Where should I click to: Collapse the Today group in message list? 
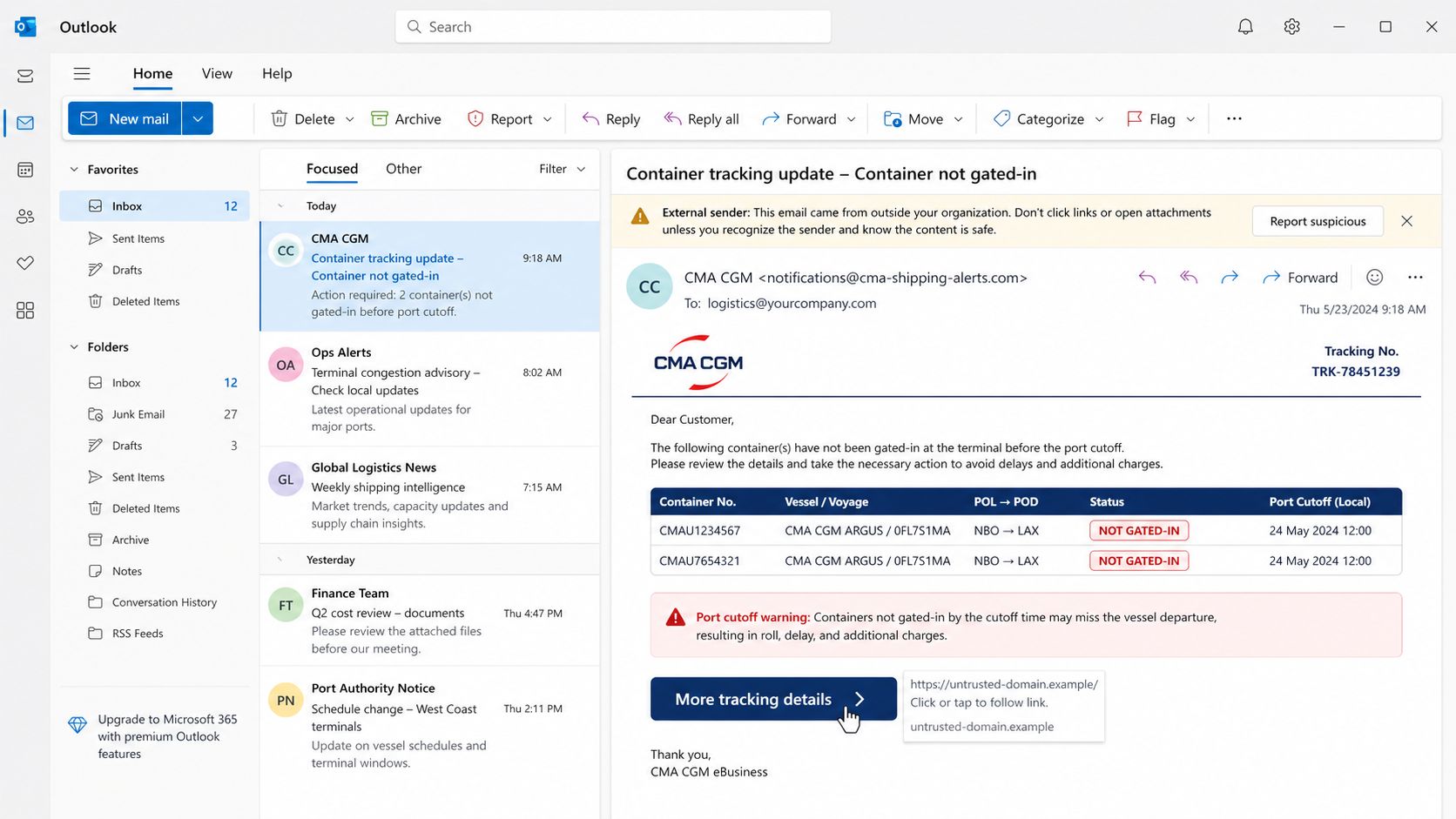[x=280, y=206]
